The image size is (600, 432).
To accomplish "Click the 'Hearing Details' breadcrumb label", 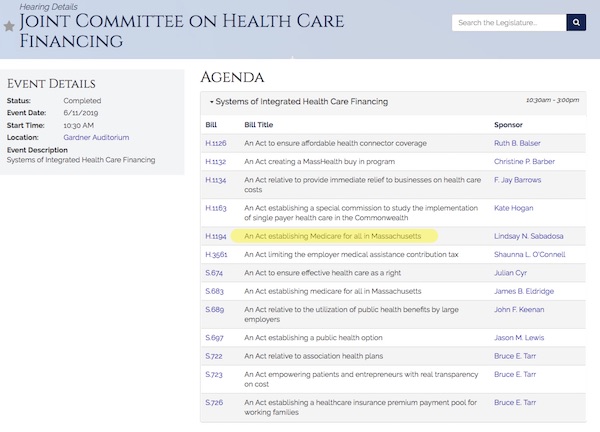I will [48, 7].
